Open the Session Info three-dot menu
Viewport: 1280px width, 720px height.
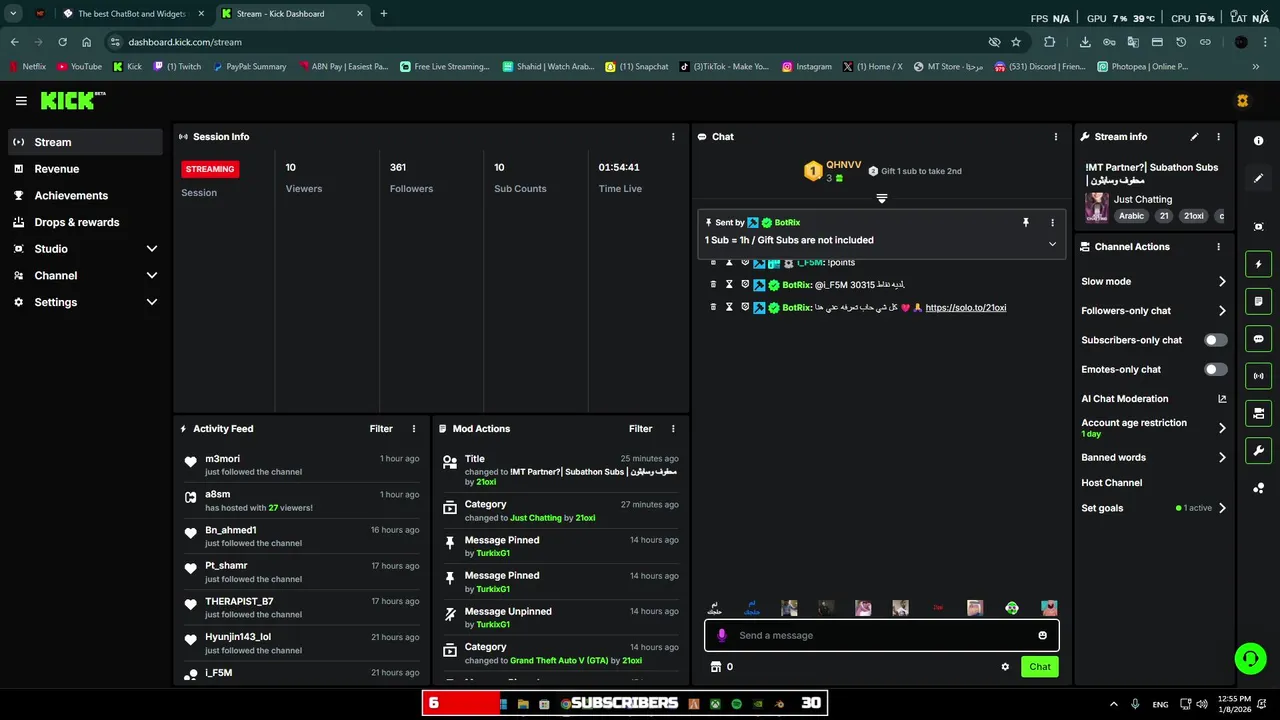pyautogui.click(x=673, y=137)
